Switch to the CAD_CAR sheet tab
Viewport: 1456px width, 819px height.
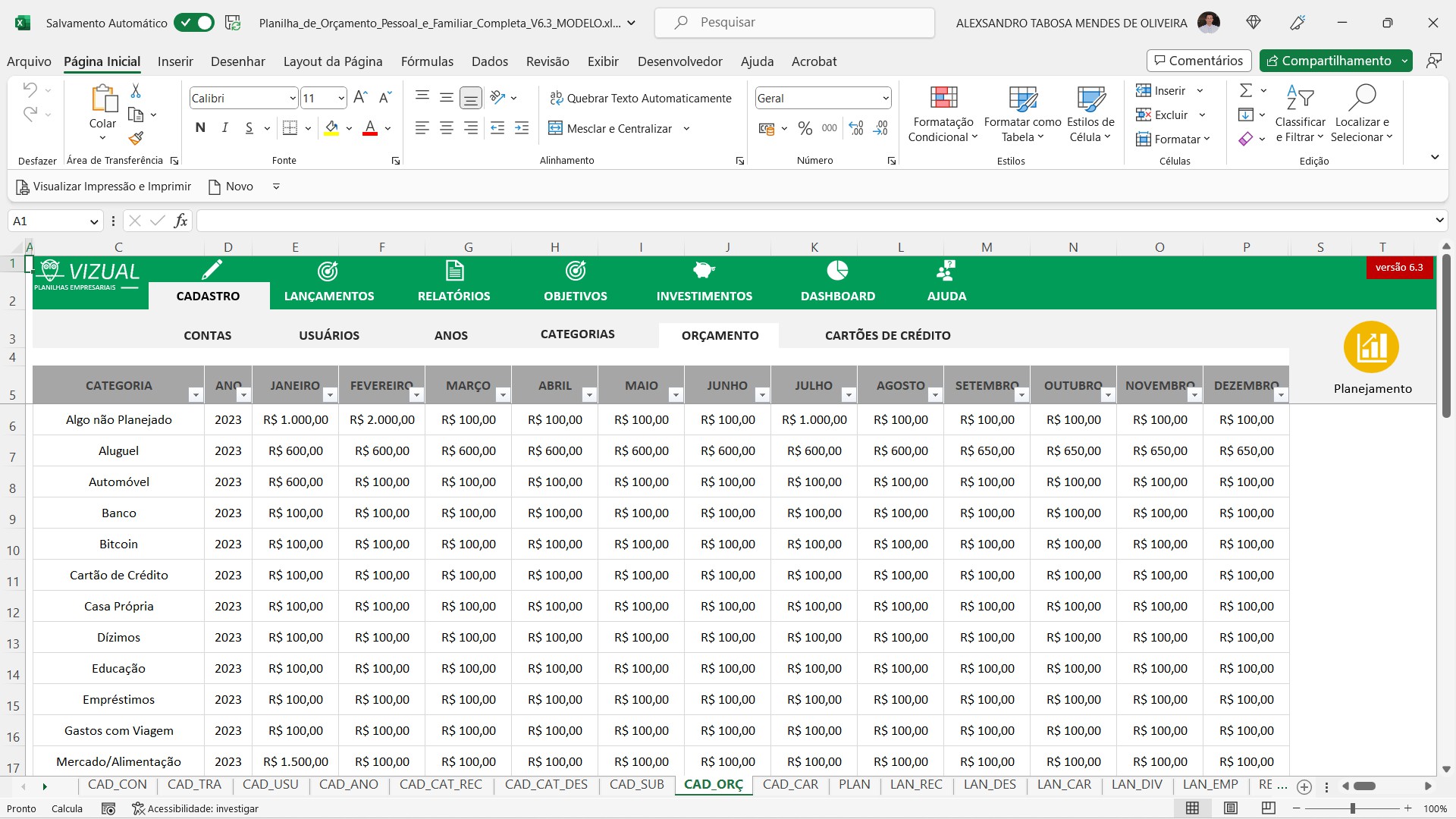pyautogui.click(x=790, y=785)
